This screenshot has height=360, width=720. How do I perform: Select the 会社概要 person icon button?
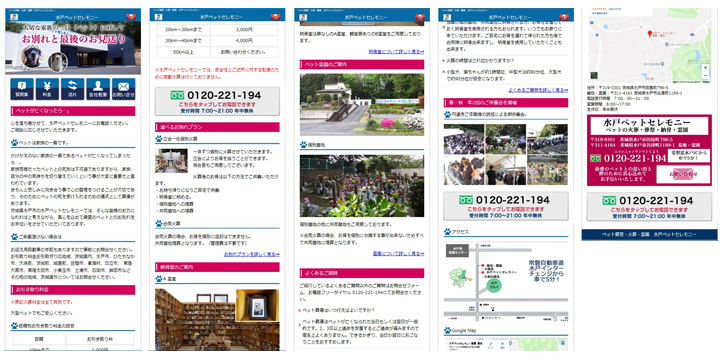pos(98,89)
